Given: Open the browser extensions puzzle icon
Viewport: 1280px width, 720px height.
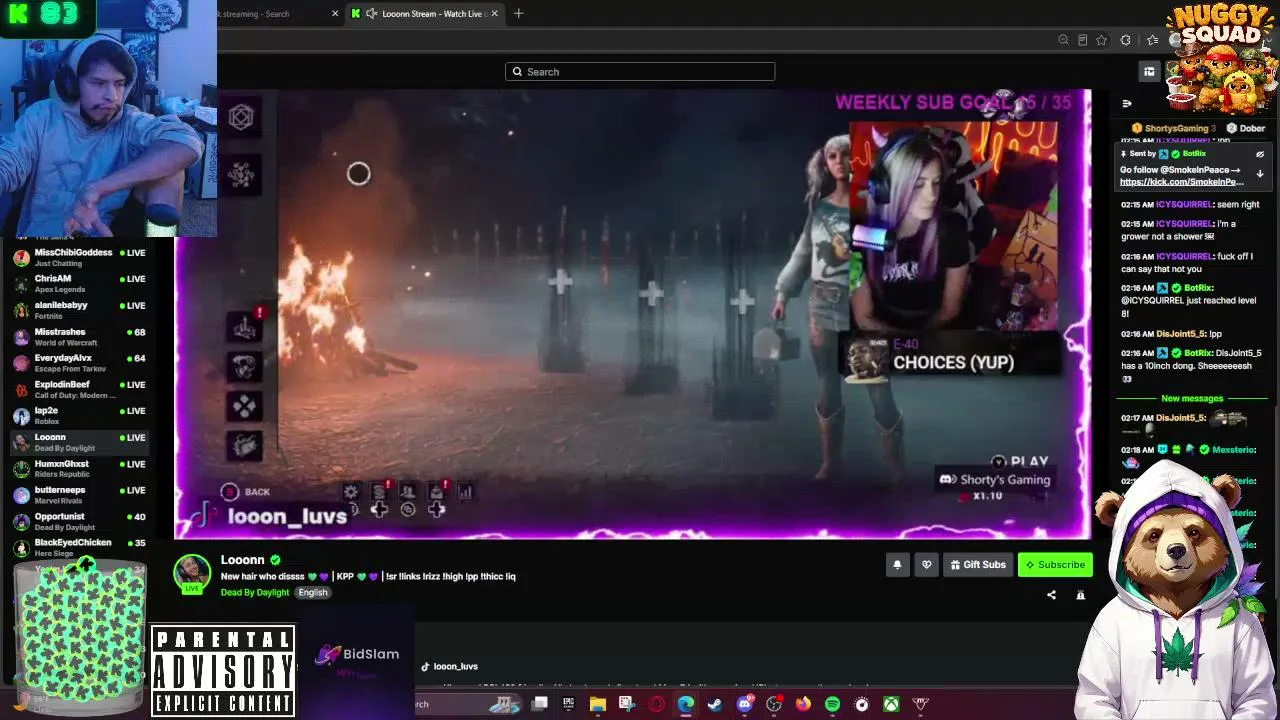Looking at the screenshot, I should point(1126,40).
